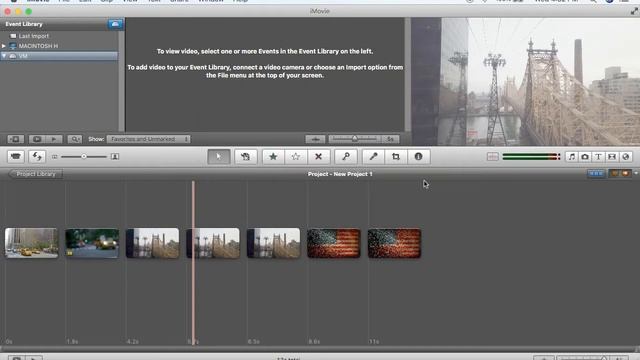This screenshot has width=640, height=360.
Task: Mark selection as favorite with filled star
Action: pyautogui.click(x=273, y=157)
